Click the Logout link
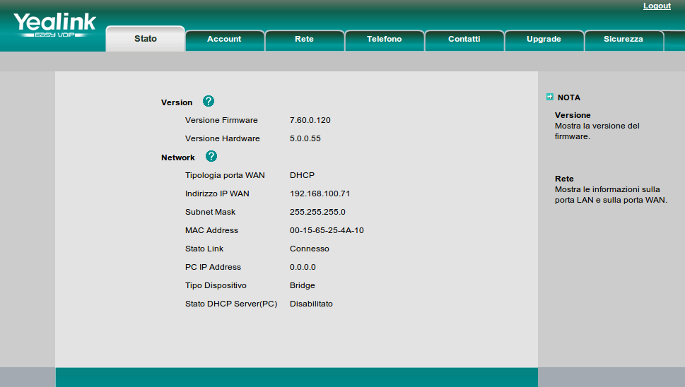Image resolution: width=685 pixels, height=387 pixels. pyautogui.click(x=657, y=6)
